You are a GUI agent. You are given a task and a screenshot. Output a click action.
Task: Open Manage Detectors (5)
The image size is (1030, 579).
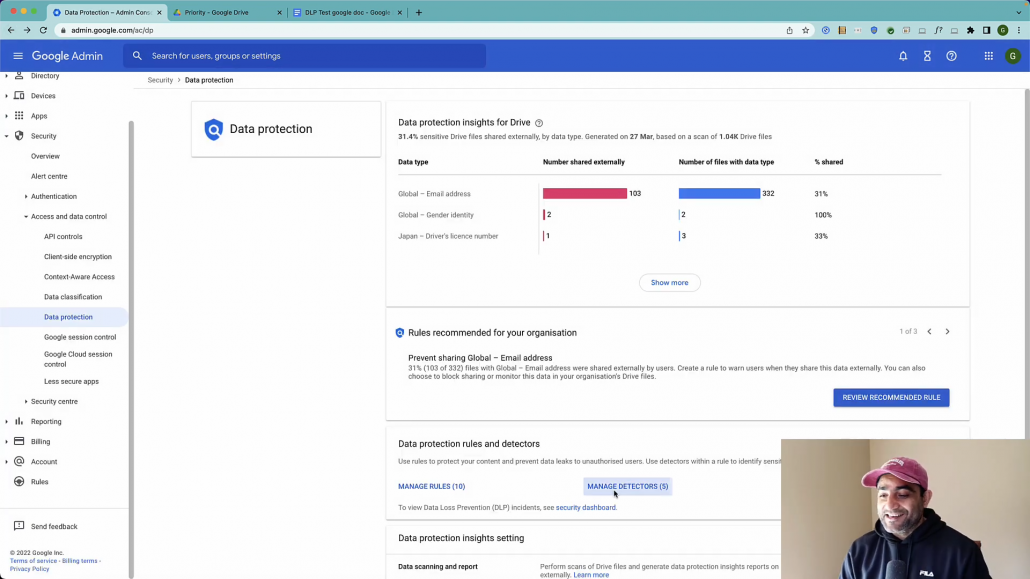tap(627, 486)
